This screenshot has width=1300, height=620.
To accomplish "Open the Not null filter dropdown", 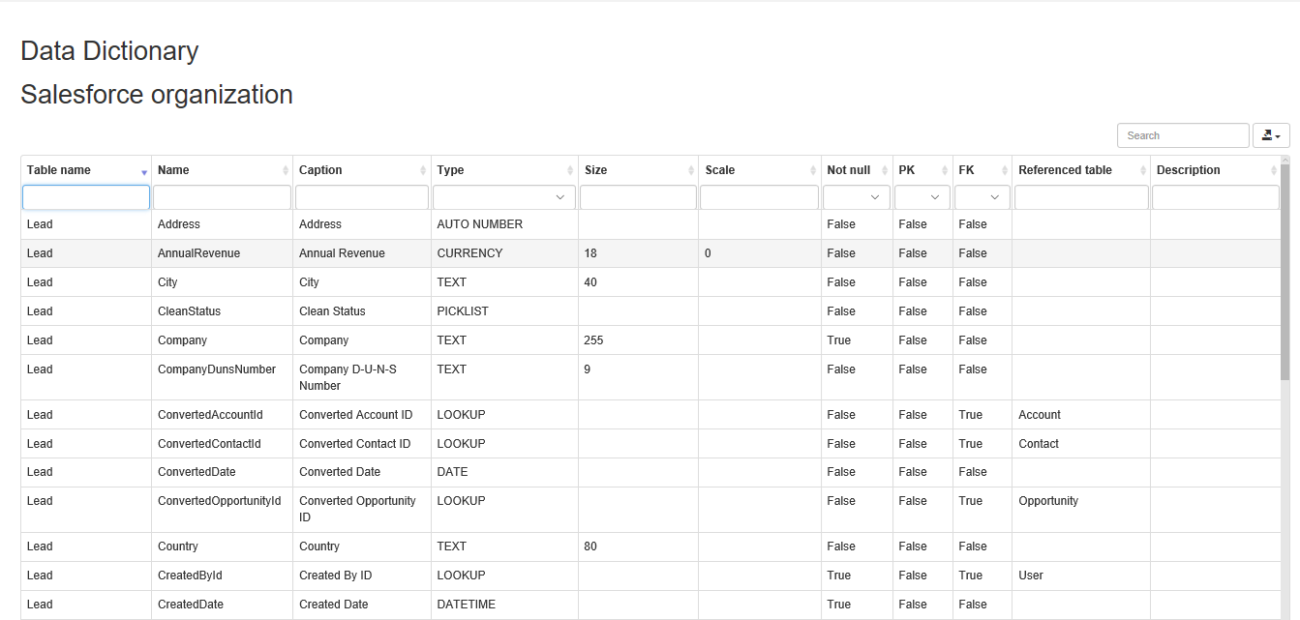I will 856,198.
